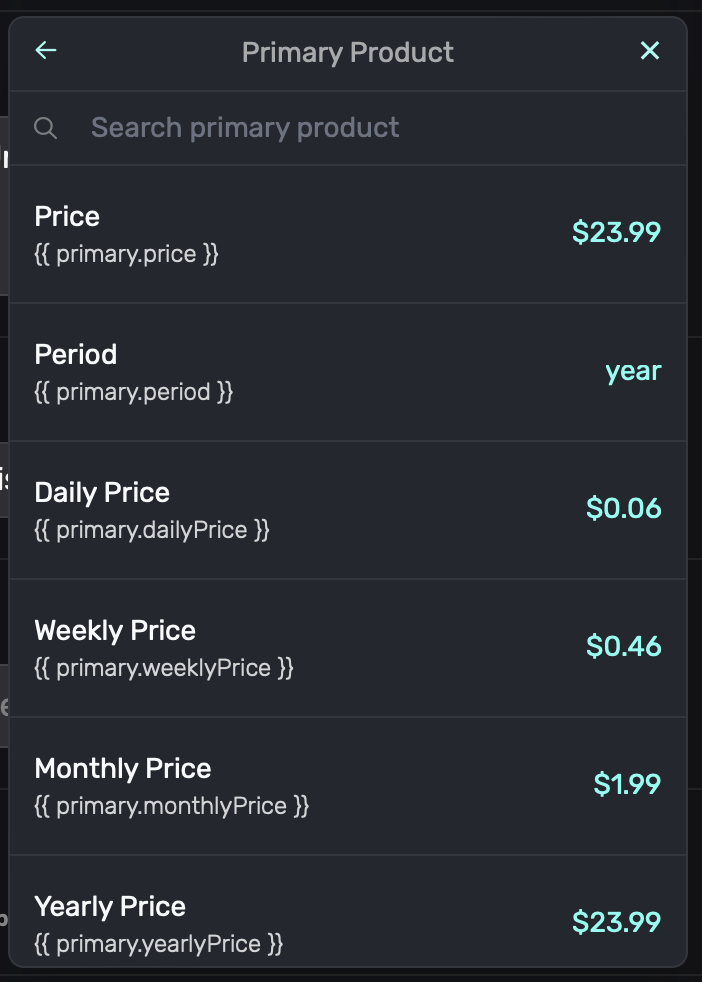This screenshot has width=702, height=982.
Task: Pick the Weekly Price variable
Action: point(348,648)
